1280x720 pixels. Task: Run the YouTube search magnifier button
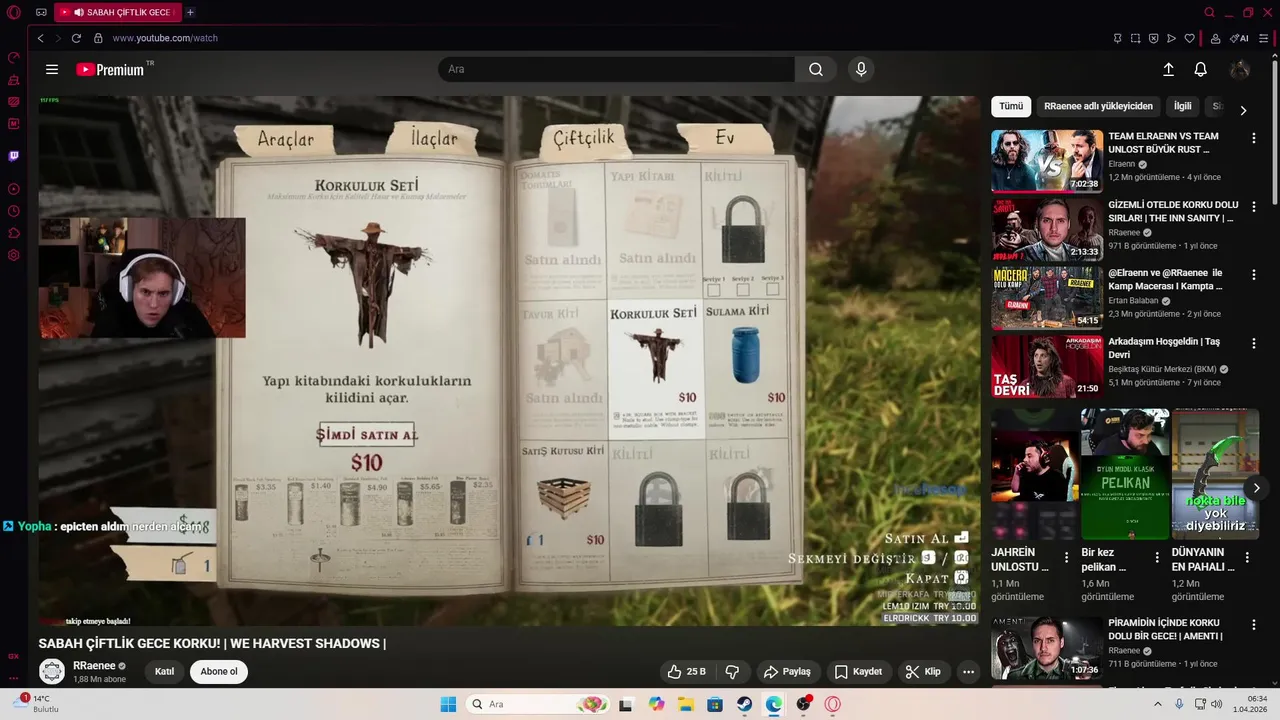(816, 69)
